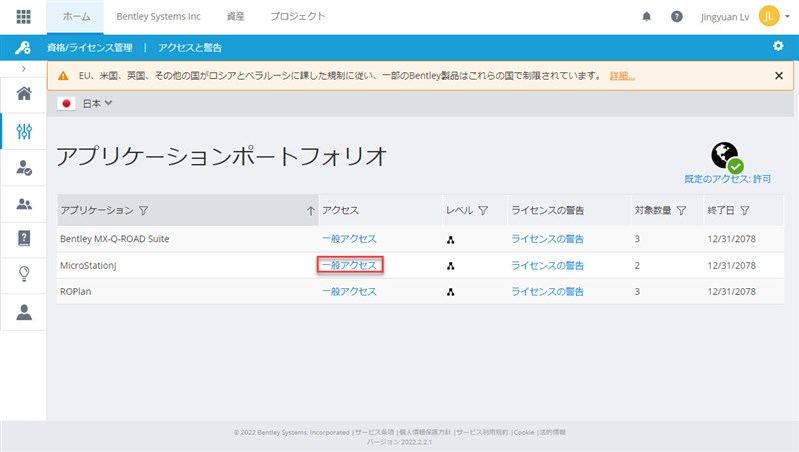Open 資格/ライセンス管理 in the blue bar
Image resolution: width=799 pixels, height=452 pixels.
click(x=90, y=48)
